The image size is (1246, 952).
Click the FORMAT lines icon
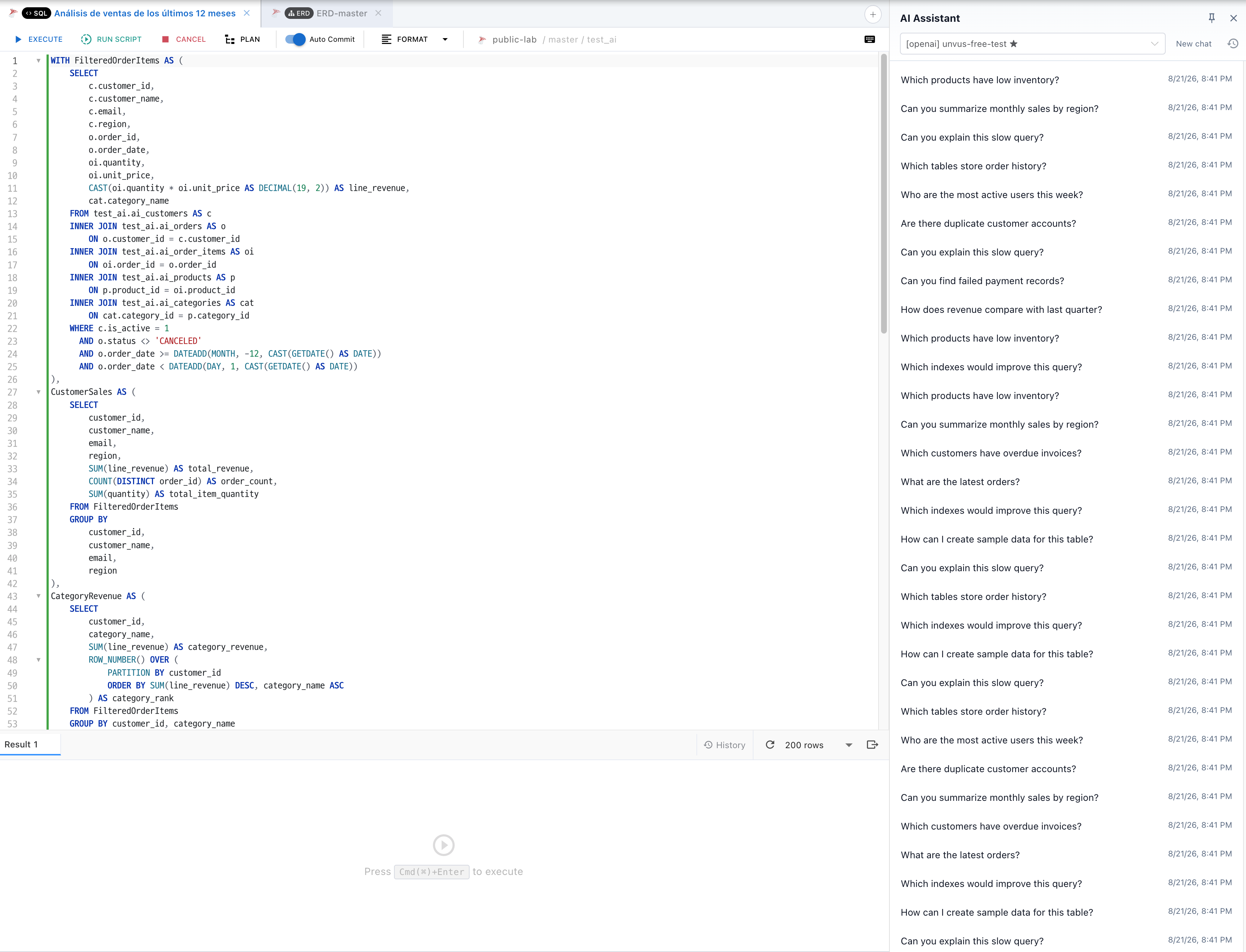click(386, 39)
